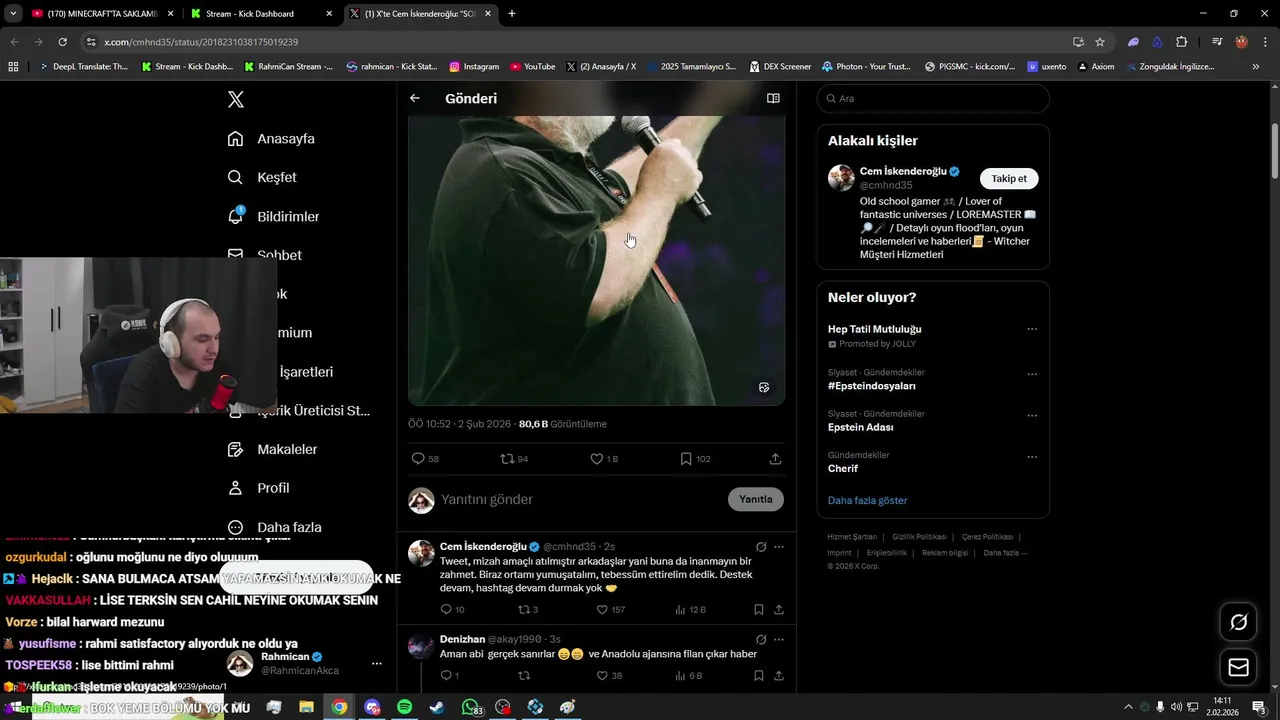Click the reply icon showing 58
The image size is (1280, 720).
pos(418,459)
